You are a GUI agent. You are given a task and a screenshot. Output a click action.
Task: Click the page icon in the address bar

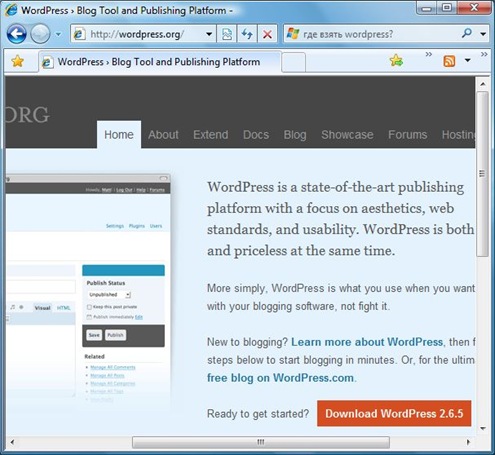pyautogui.click(x=79, y=34)
